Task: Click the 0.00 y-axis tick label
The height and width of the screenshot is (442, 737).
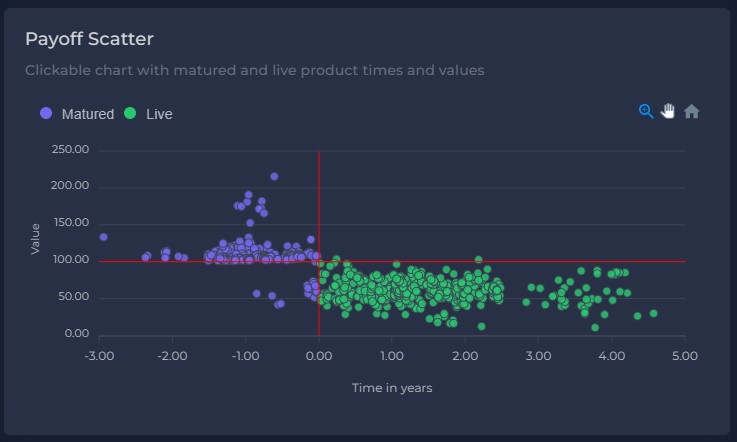Action: 76,334
